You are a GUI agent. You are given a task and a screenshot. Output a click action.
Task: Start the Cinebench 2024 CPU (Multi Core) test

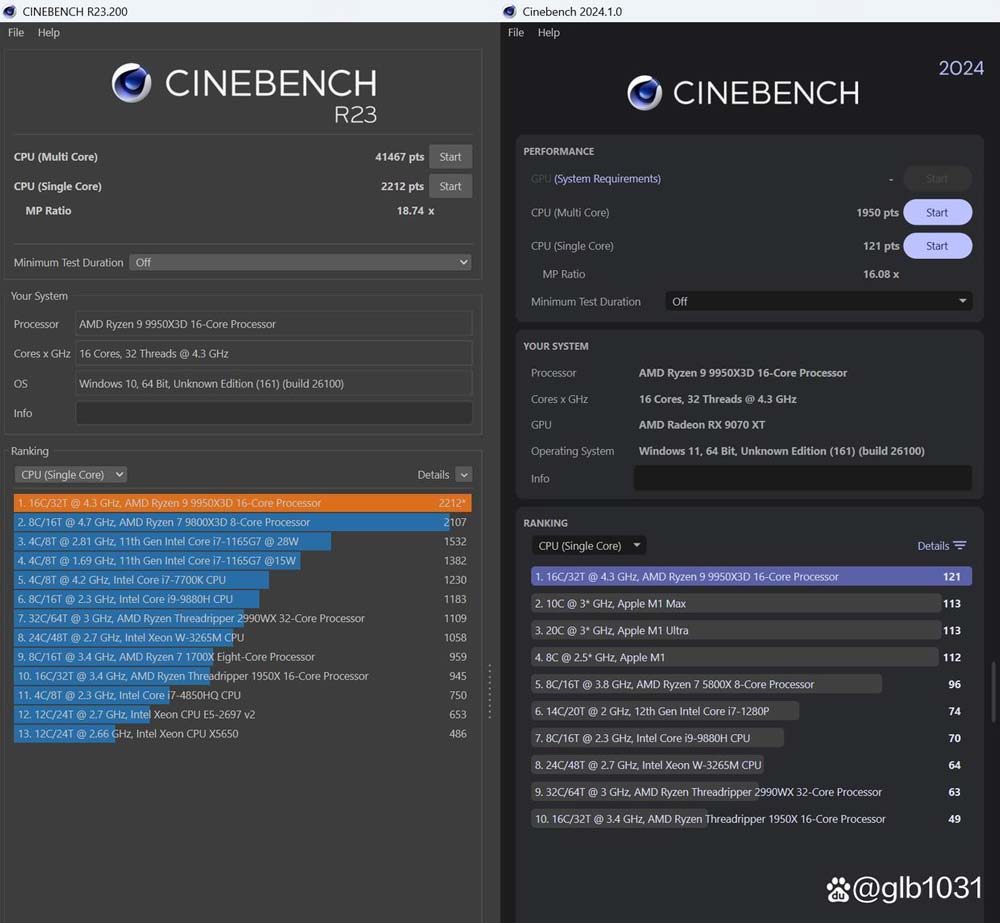point(938,212)
